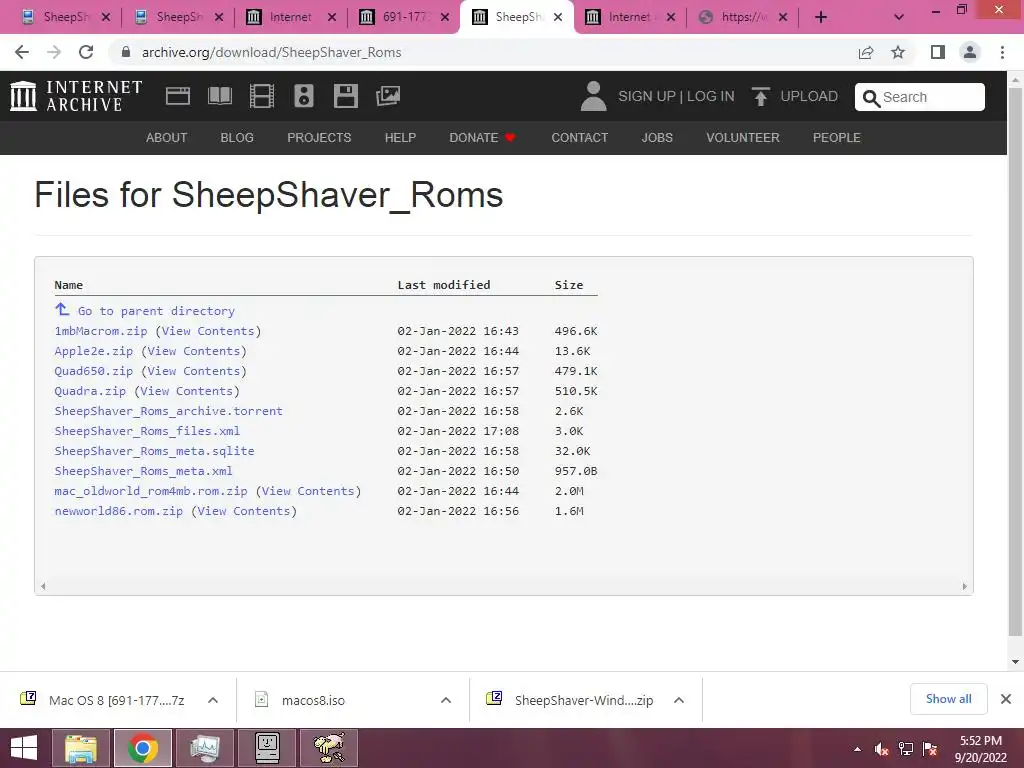
Task: Share this page using the share icon
Action: [x=866, y=52]
